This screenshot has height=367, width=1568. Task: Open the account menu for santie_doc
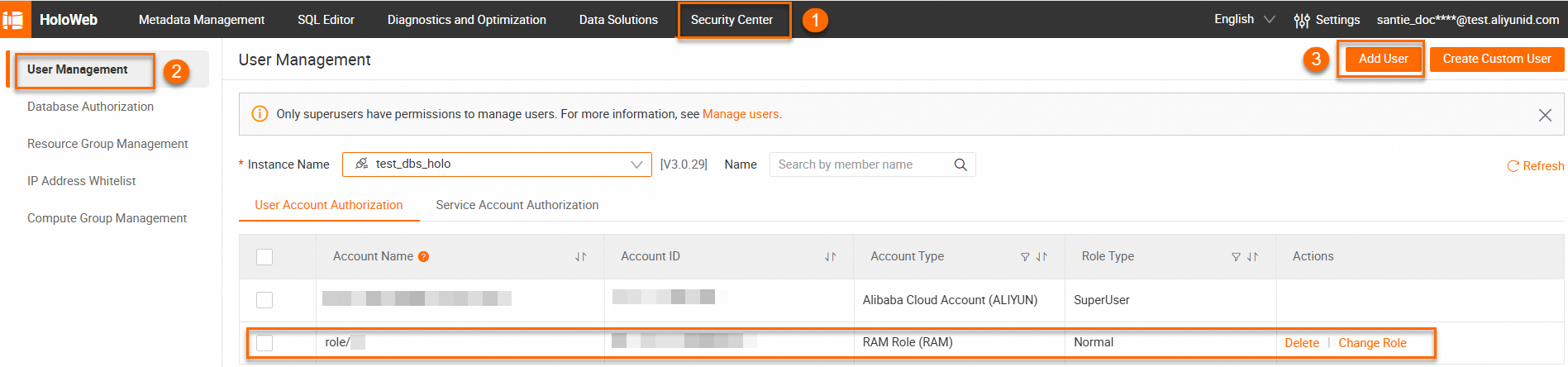1467,20
